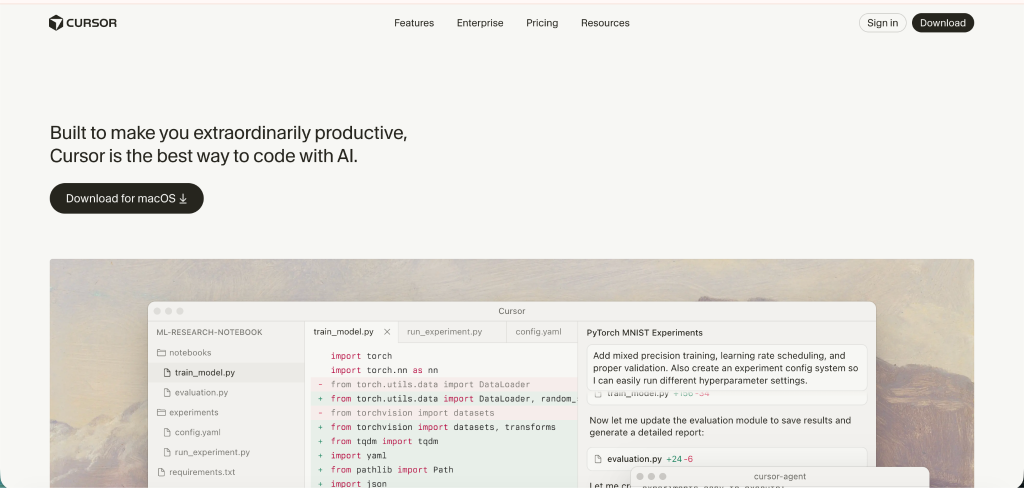
Task: Switch to the config.yaml editor tab
Action: pyautogui.click(x=538, y=332)
